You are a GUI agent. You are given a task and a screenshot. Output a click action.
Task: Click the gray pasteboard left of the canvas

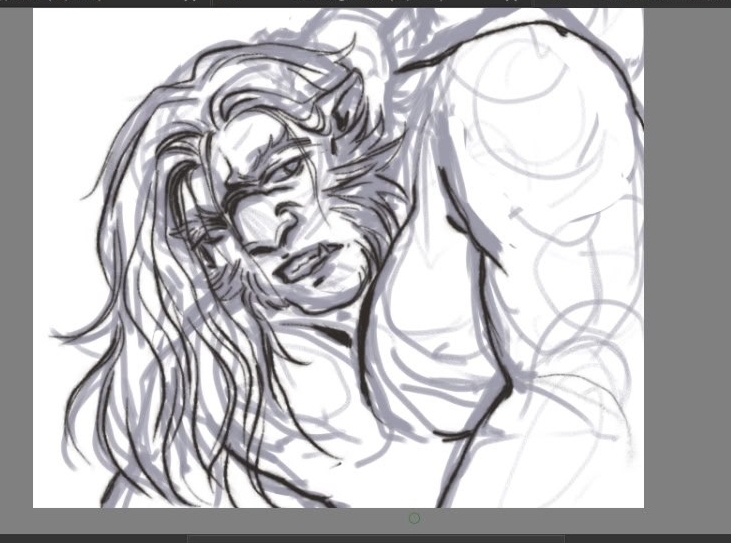coord(16,260)
